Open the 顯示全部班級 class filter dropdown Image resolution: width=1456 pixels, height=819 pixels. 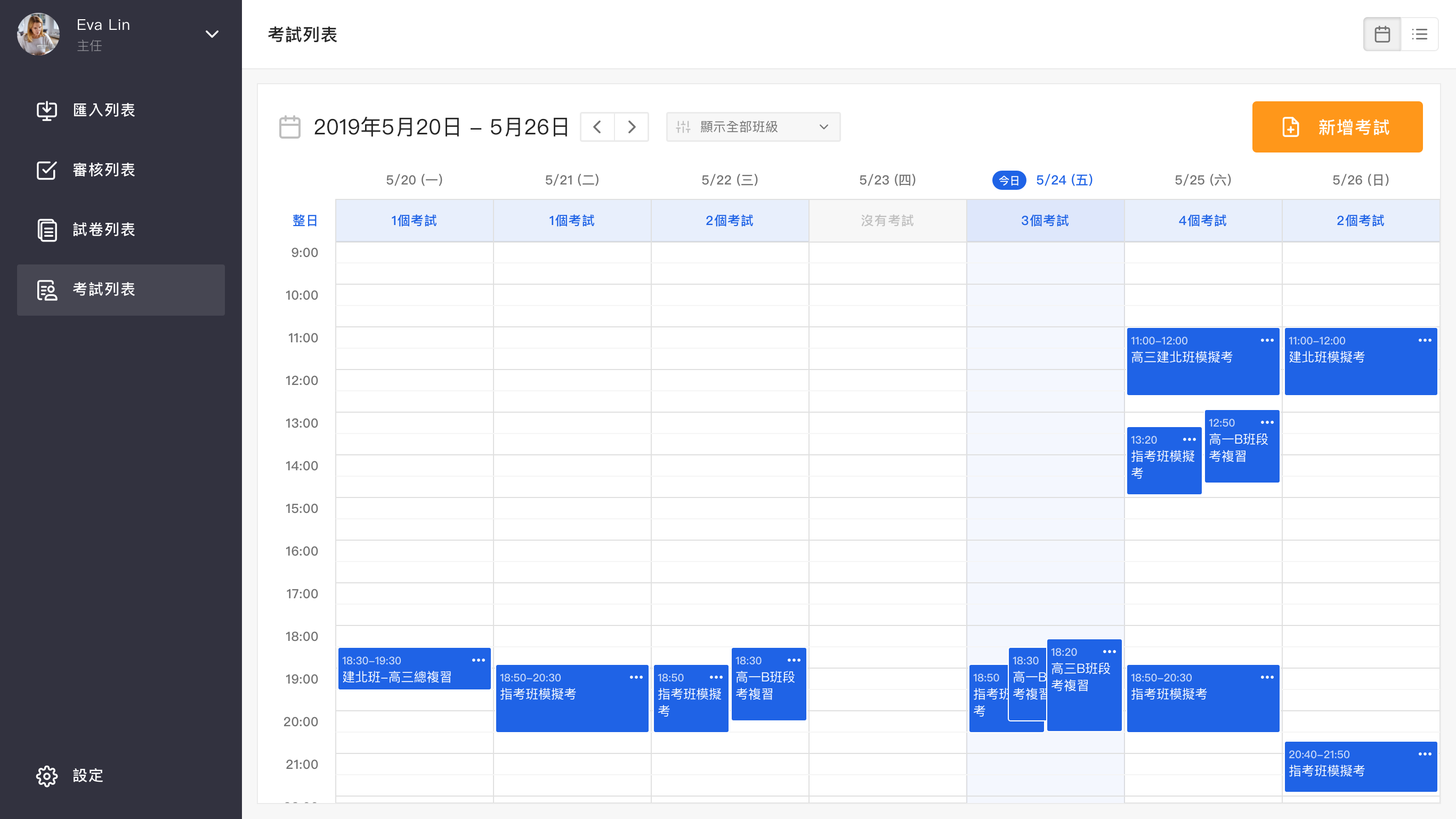click(753, 127)
